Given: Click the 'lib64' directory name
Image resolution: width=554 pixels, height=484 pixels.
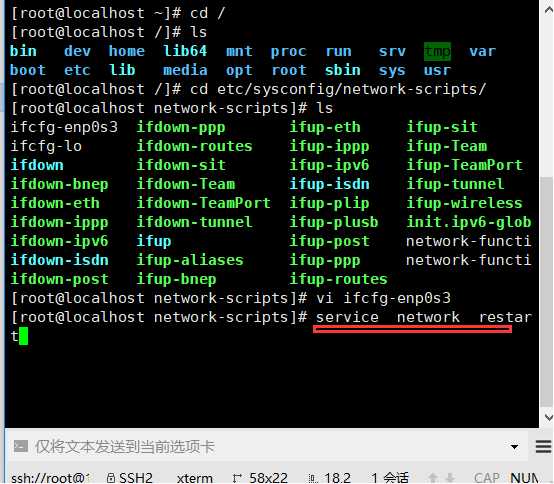Looking at the screenshot, I should [185, 51].
